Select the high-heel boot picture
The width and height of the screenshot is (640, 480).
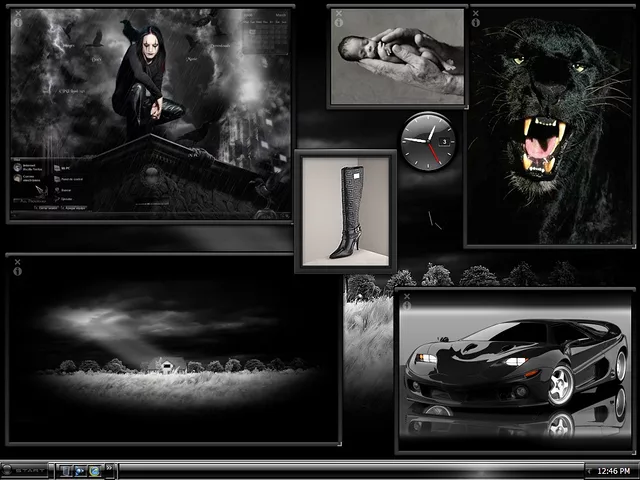[345, 211]
